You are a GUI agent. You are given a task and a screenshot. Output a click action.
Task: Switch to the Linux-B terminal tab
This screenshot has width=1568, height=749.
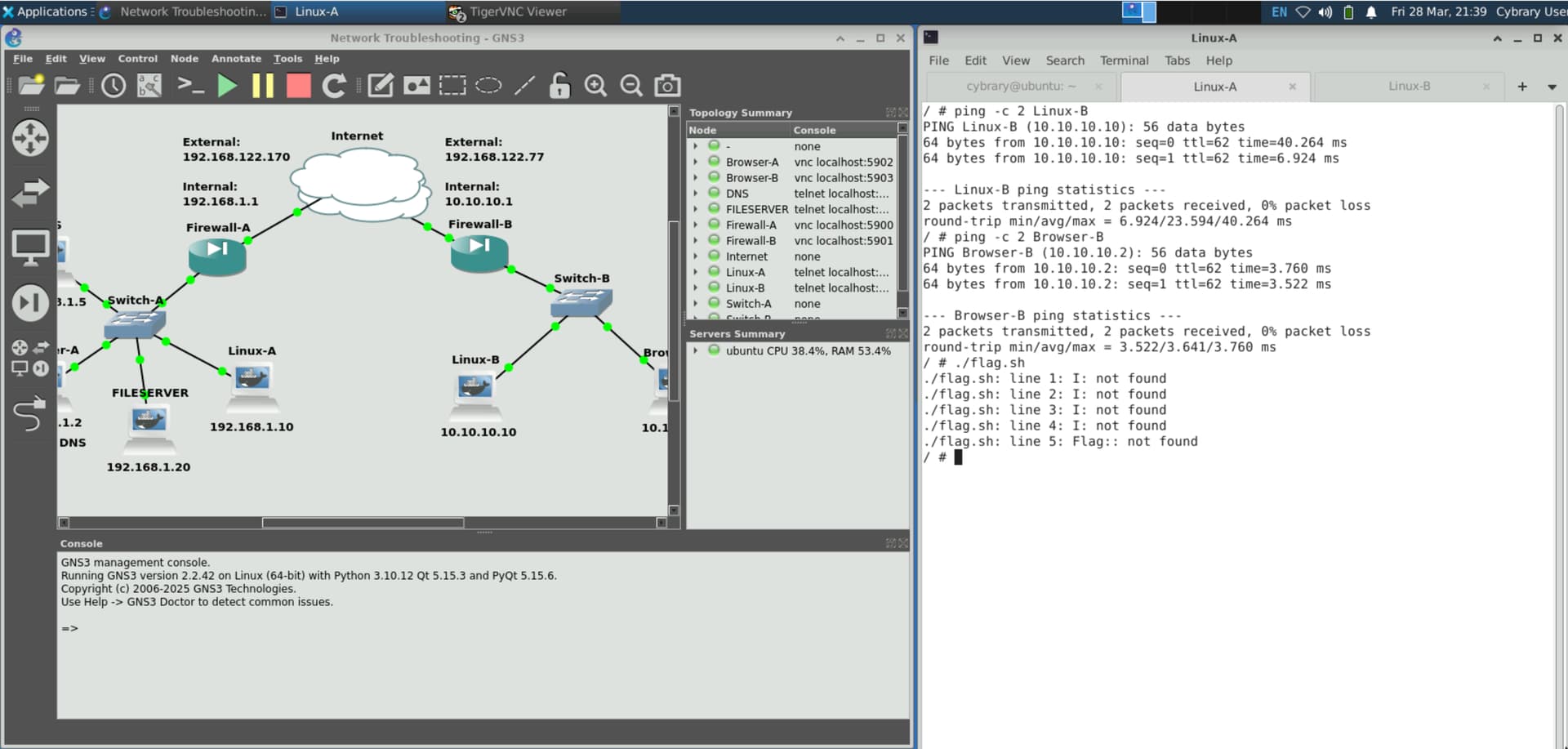point(1409,87)
